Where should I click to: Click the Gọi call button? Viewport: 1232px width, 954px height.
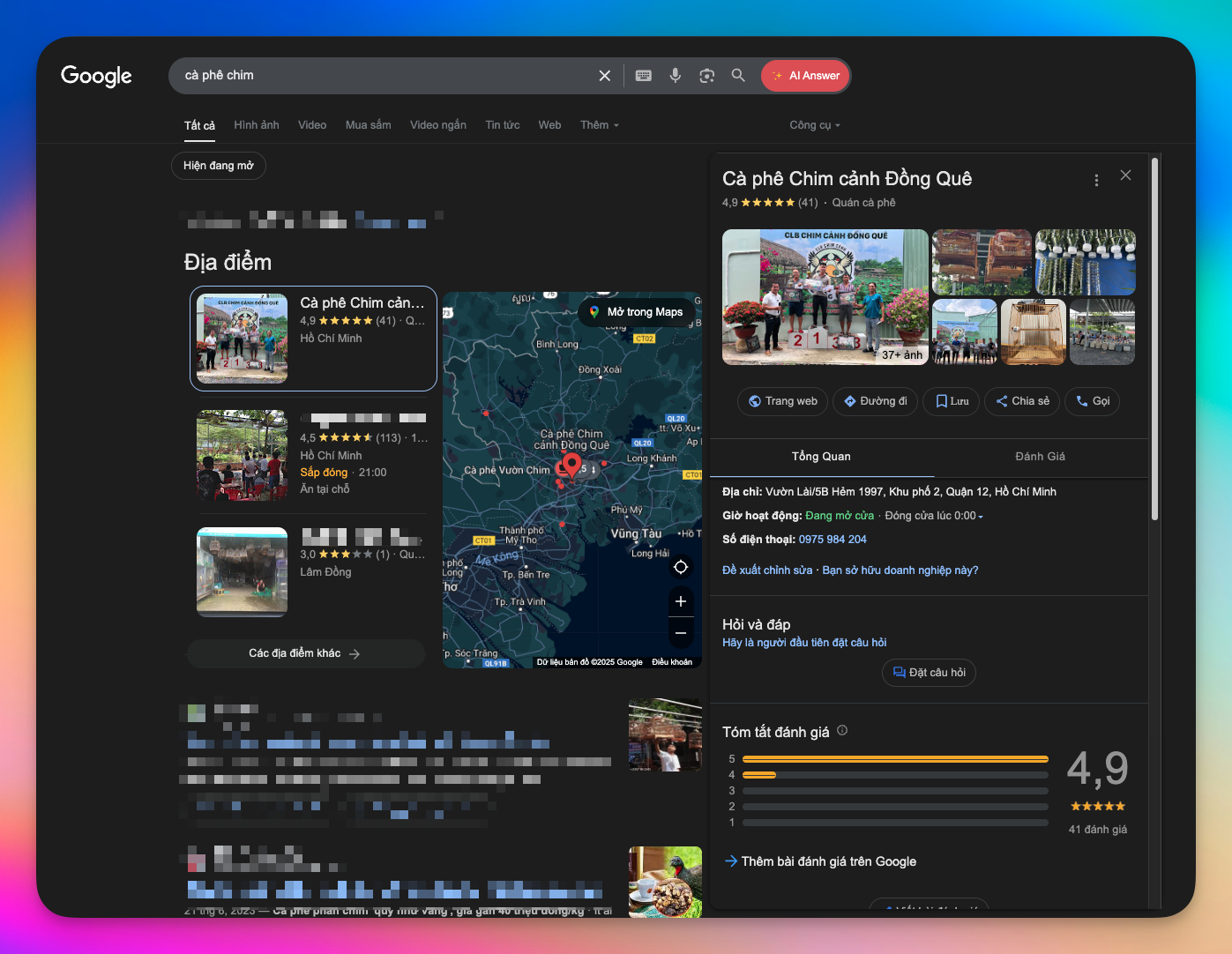[1092, 401]
